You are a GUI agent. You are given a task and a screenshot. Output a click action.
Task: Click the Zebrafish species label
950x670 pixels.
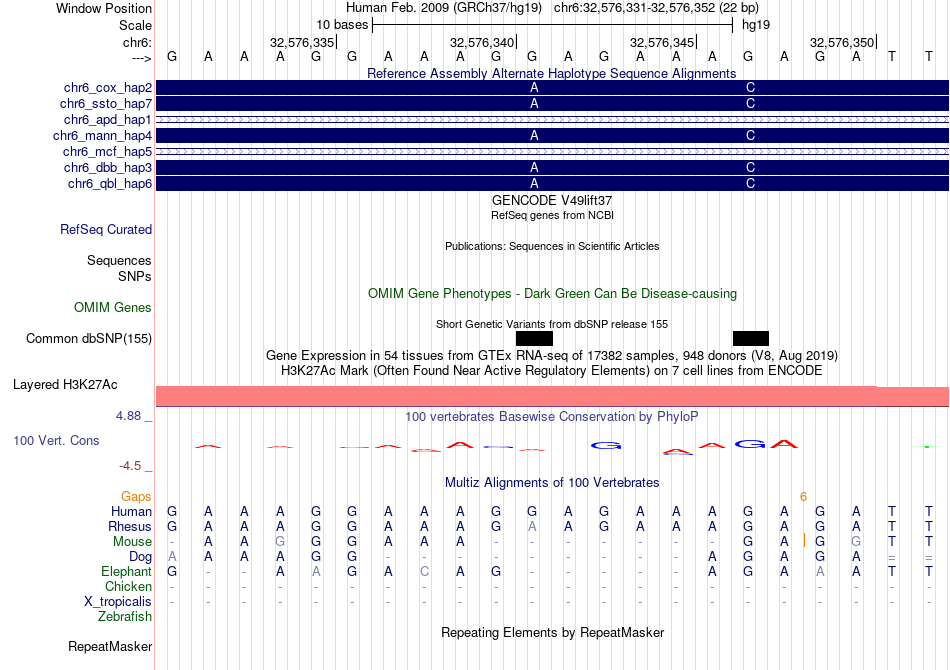[x=125, y=617]
